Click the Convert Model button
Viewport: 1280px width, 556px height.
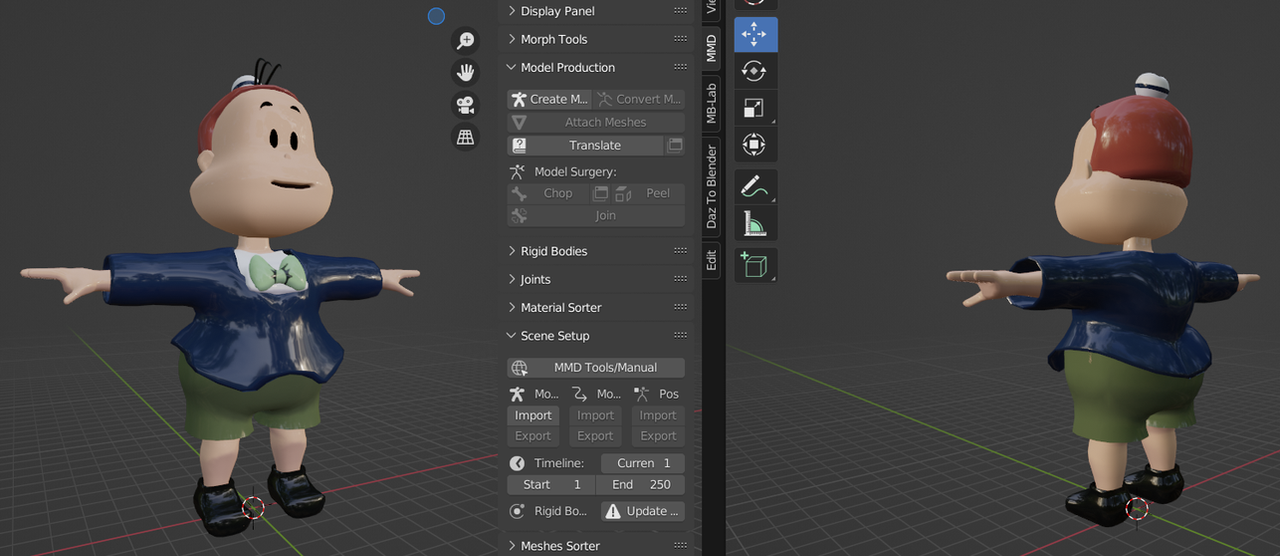coord(639,99)
